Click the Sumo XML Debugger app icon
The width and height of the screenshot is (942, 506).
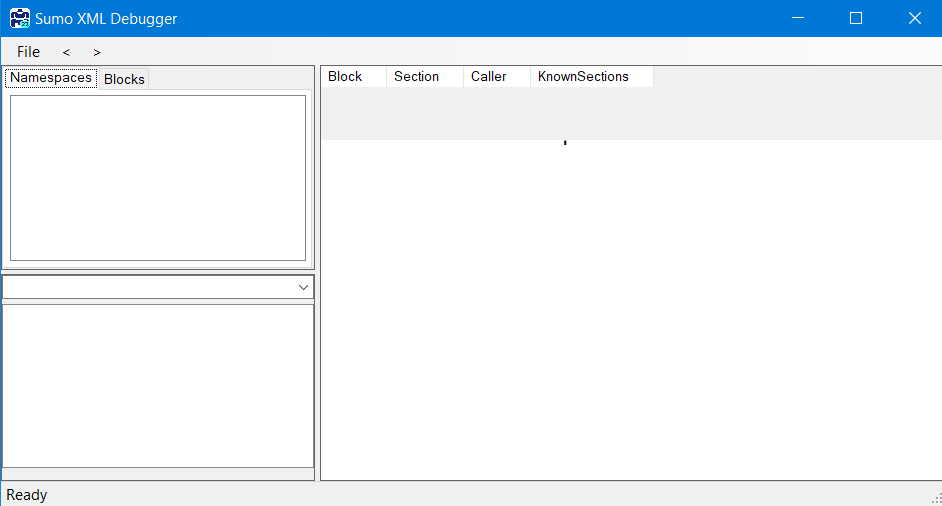(x=19, y=18)
